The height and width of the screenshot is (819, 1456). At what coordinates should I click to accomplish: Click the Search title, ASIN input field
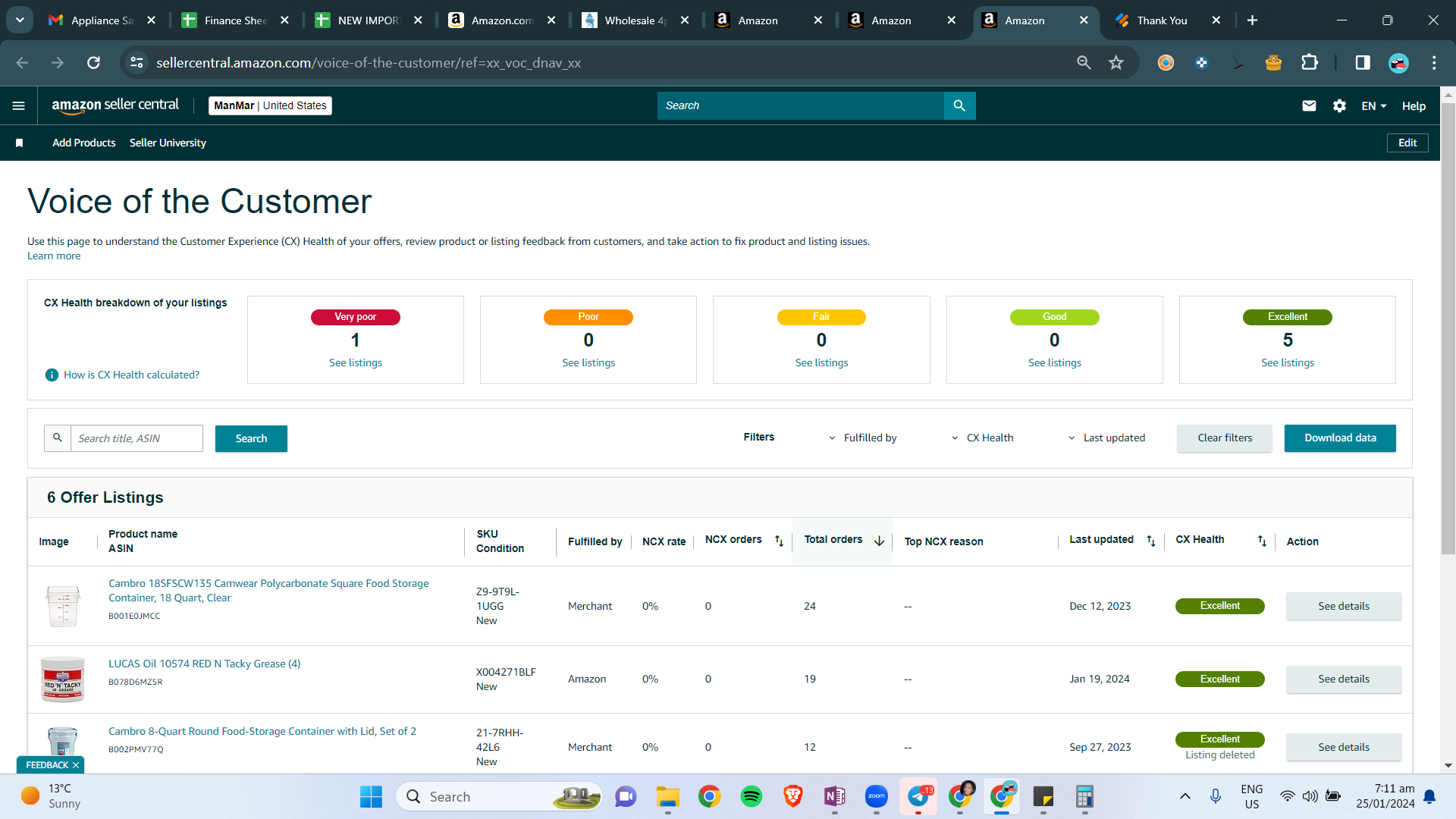(136, 438)
